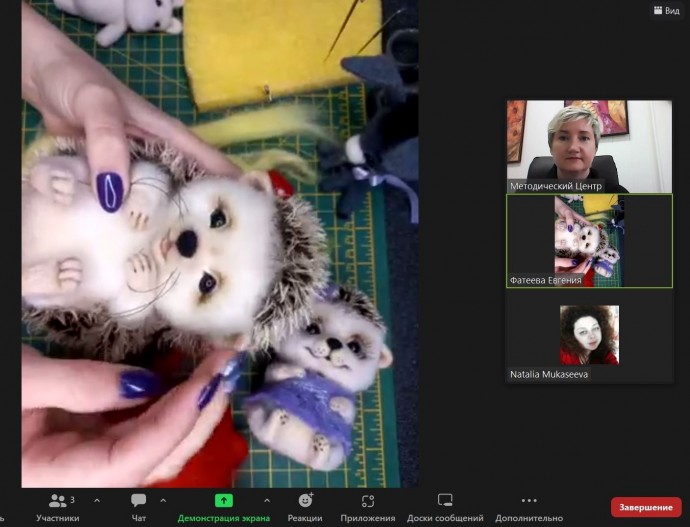Expand the arrow next to Чат

pyautogui.click(x=163, y=500)
